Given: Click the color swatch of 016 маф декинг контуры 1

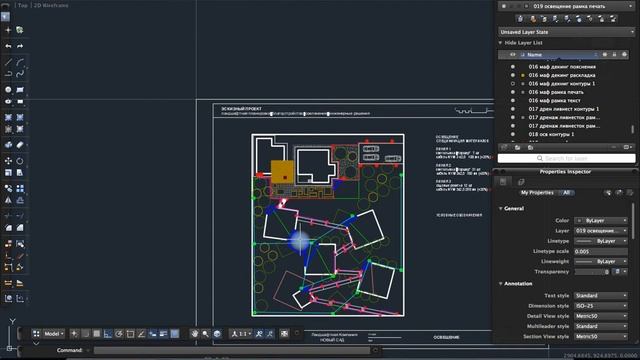Looking at the screenshot, I should pos(523,84).
